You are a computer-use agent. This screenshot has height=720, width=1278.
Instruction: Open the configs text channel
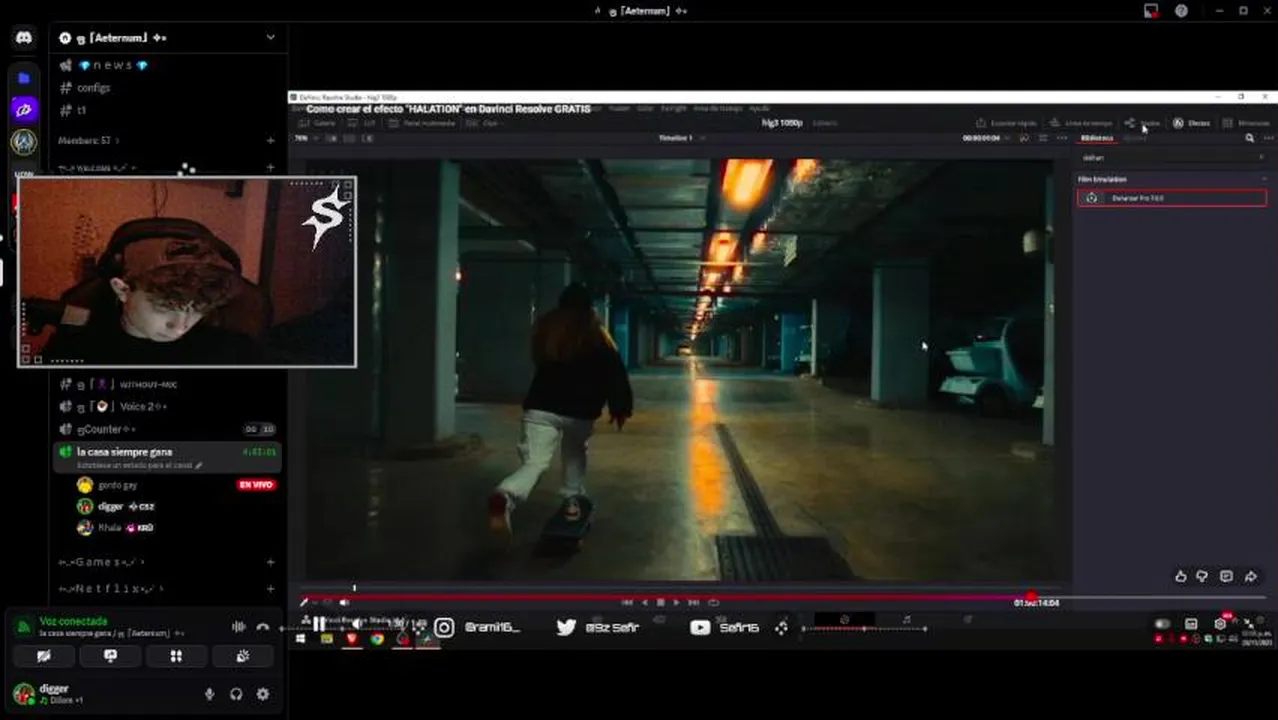coord(94,88)
